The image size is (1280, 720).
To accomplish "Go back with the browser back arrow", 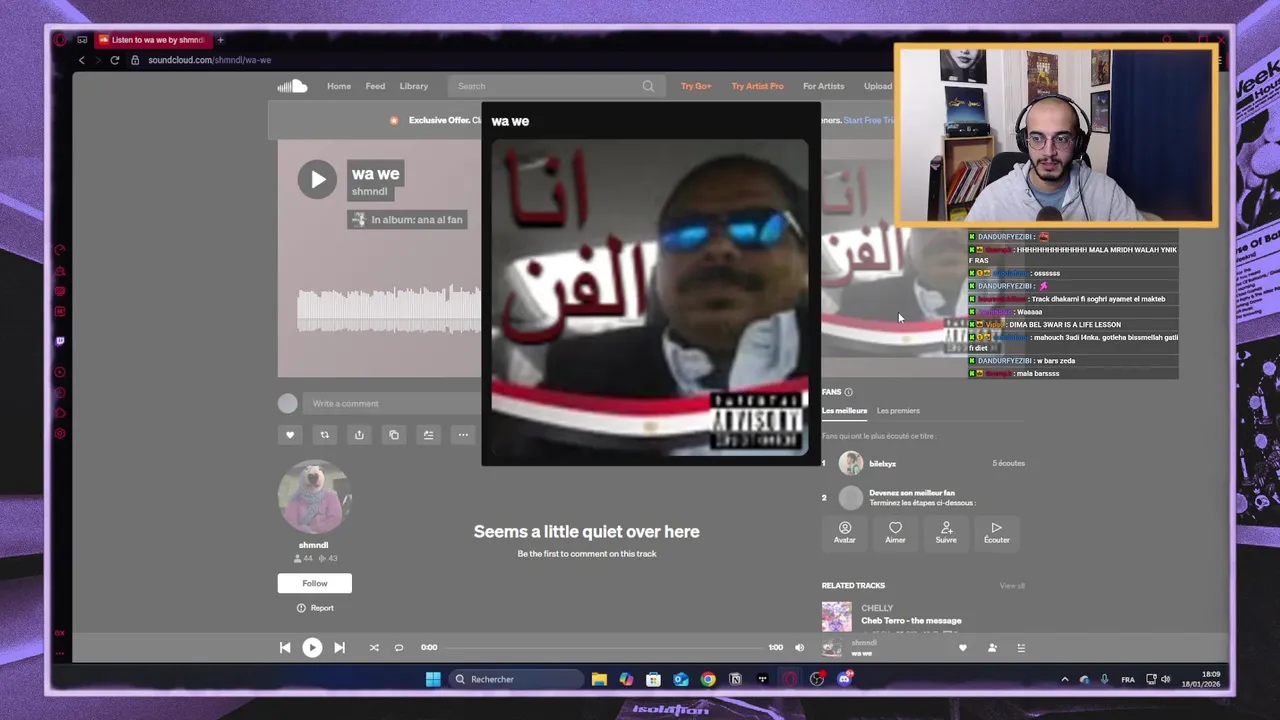I will click(82, 60).
